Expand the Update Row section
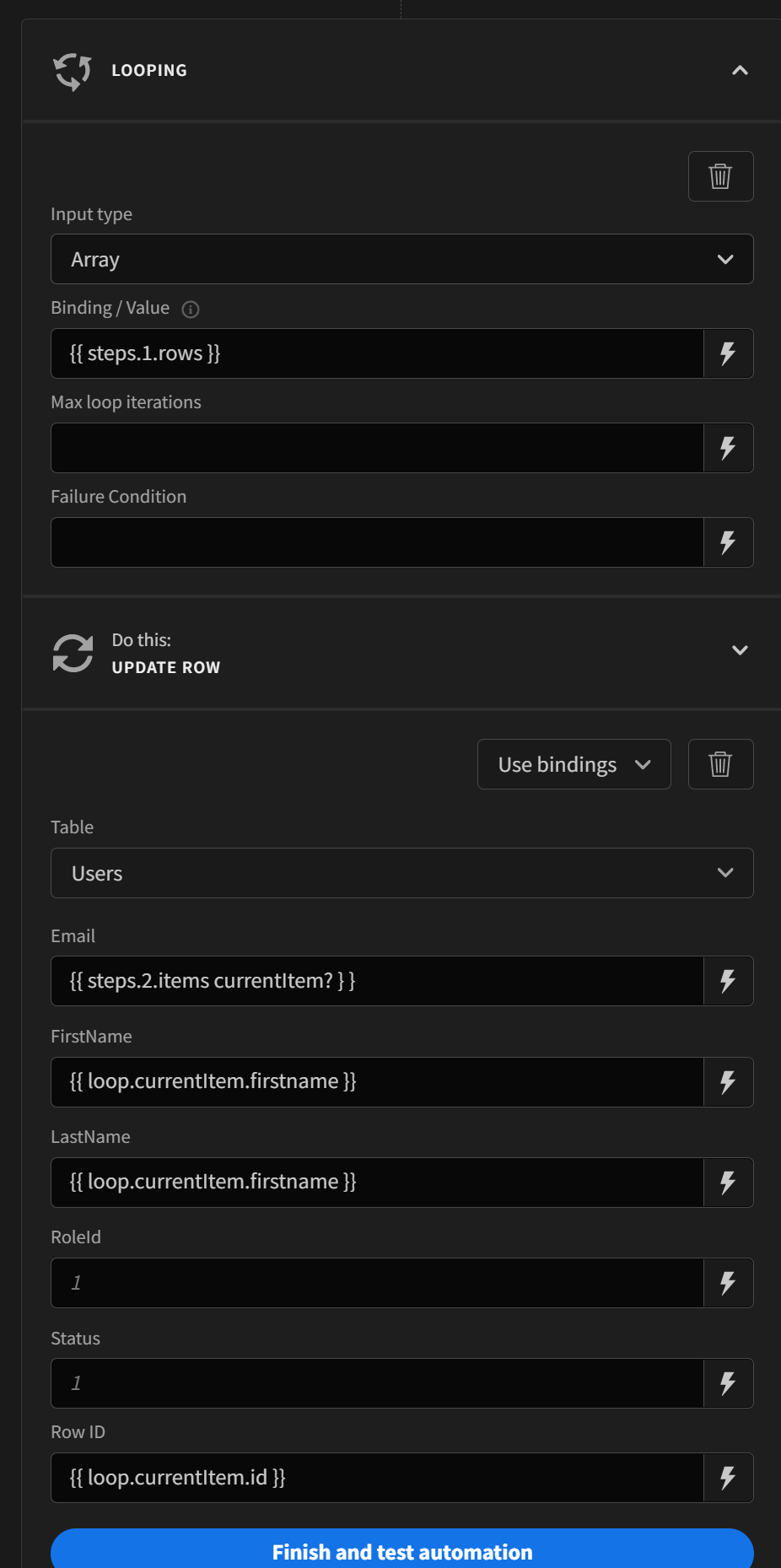The height and width of the screenshot is (1568, 781). tap(740, 650)
